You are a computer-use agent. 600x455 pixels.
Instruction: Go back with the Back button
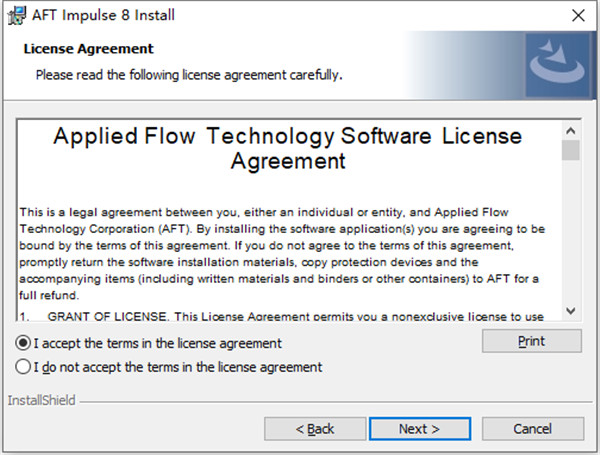(x=314, y=428)
